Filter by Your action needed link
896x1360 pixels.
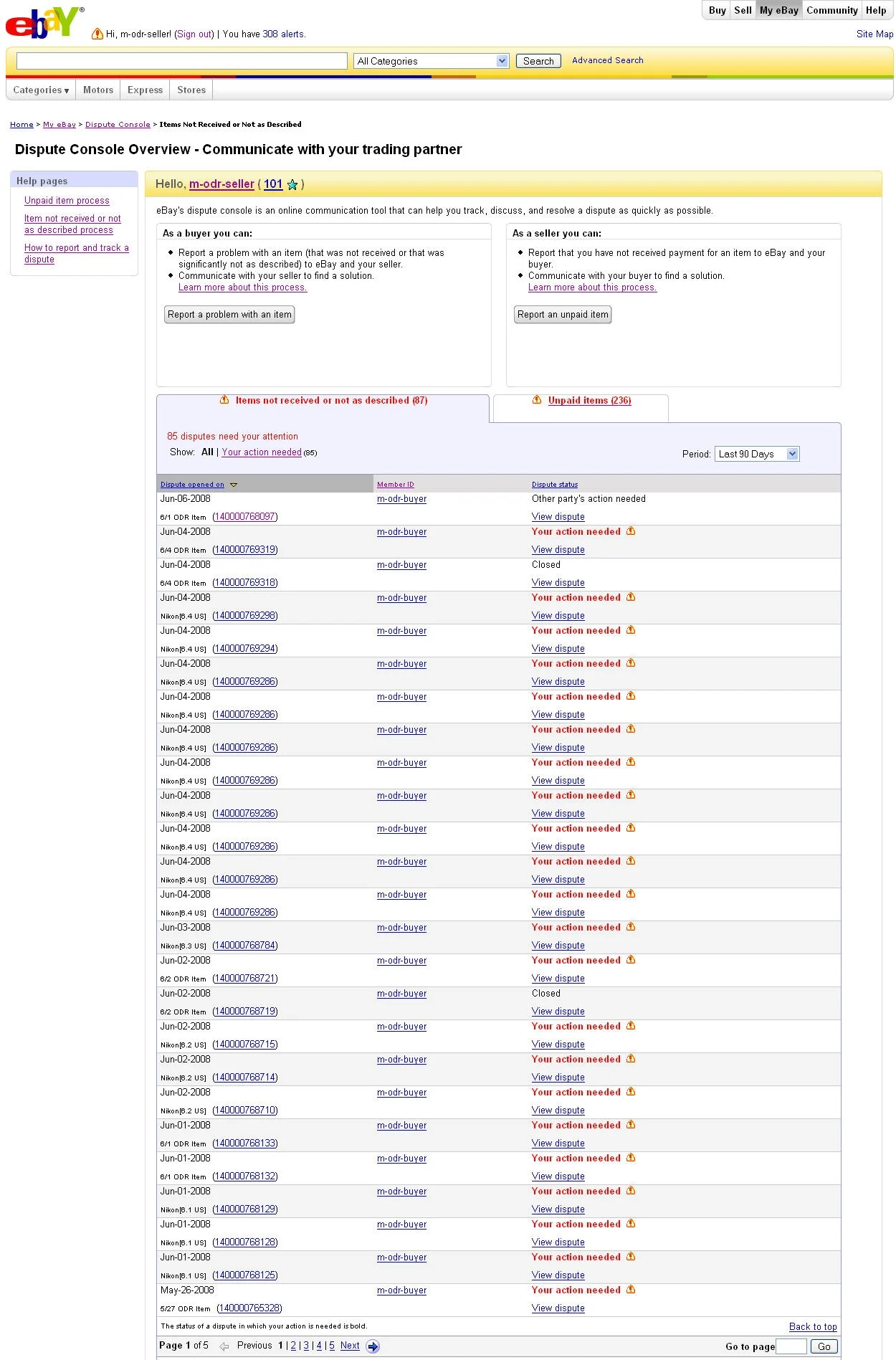click(x=262, y=452)
